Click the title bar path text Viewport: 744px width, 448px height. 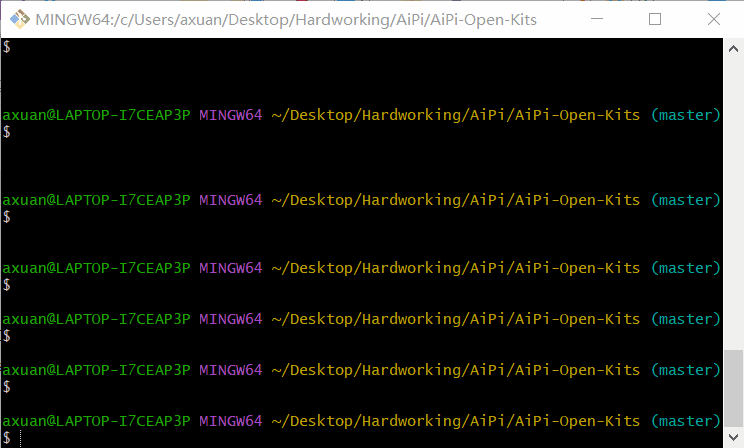pyautogui.click(x=286, y=20)
